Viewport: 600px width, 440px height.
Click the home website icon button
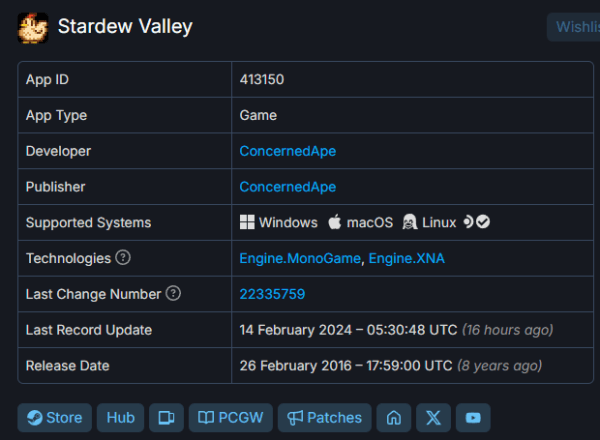(394, 418)
